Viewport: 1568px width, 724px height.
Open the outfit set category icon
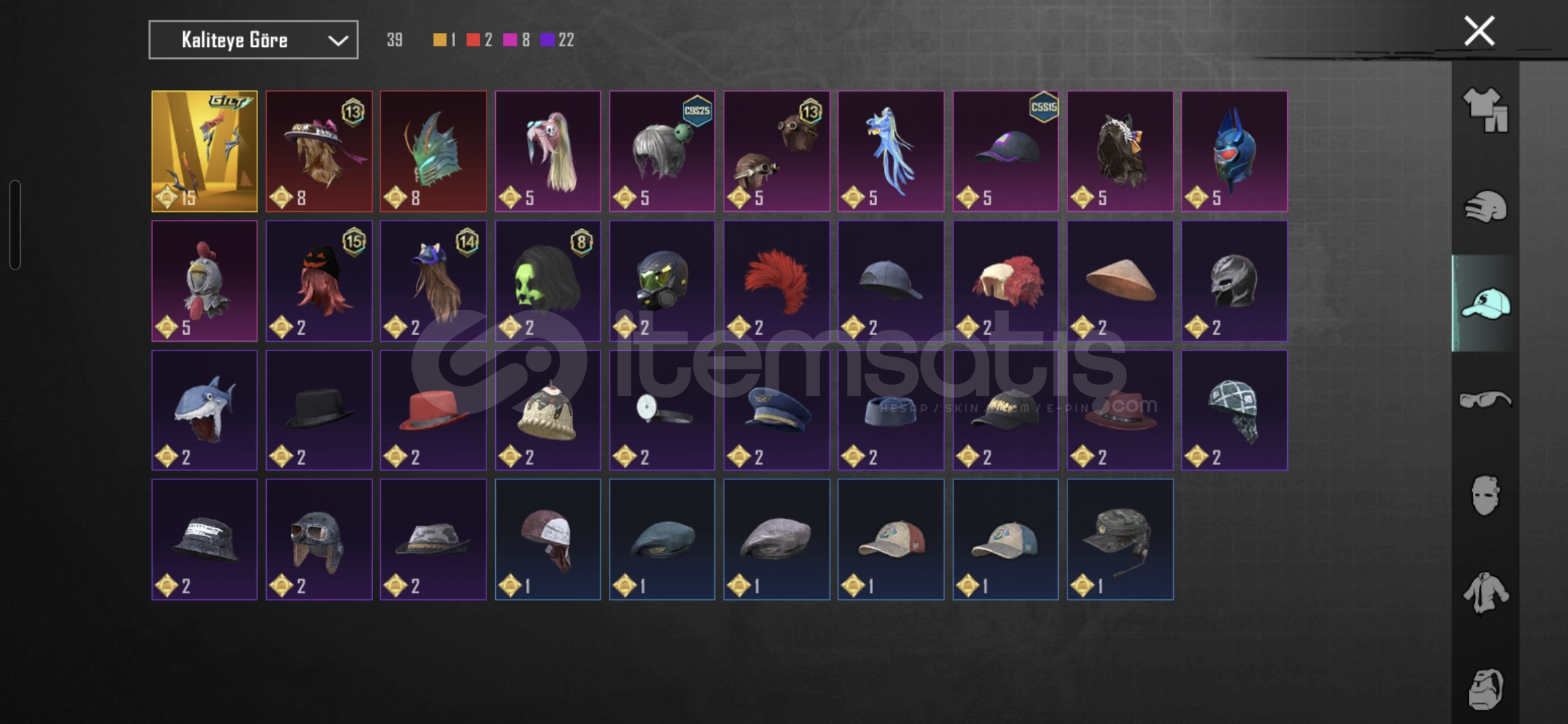pyautogui.click(x=1485, y=109)
